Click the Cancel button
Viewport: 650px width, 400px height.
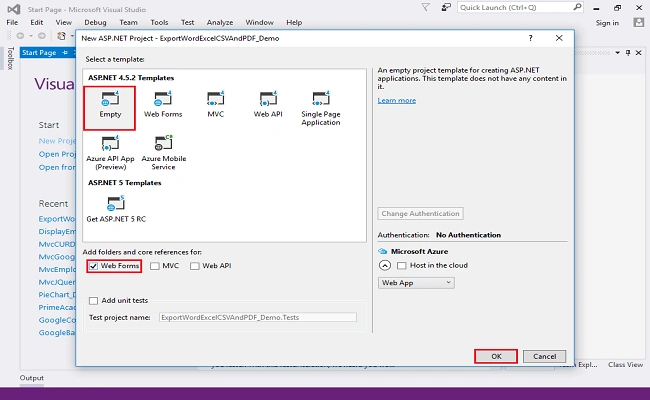coord(544,356)
